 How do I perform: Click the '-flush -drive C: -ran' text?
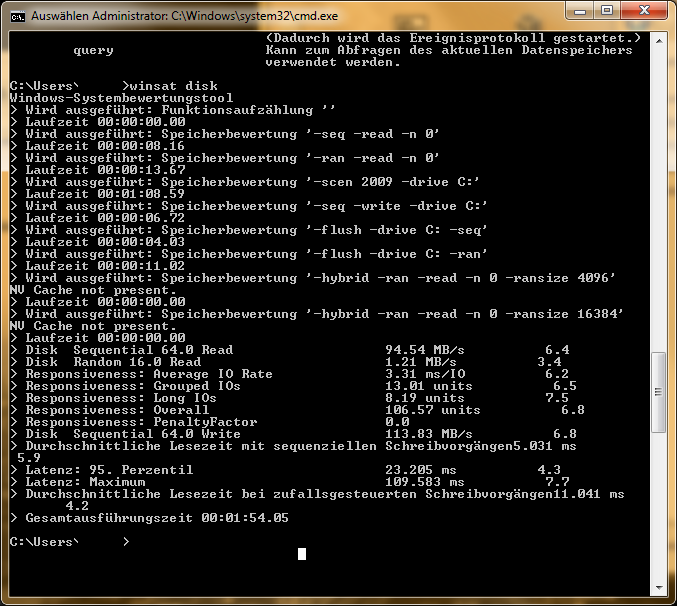(x=397, y=254)
